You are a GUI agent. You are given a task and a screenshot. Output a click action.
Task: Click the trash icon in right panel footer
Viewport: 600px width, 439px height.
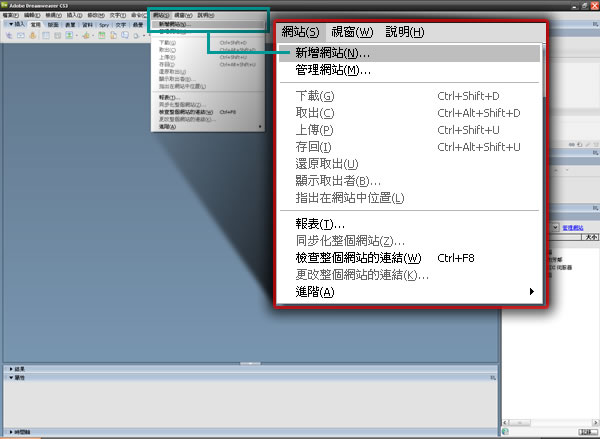tap(596, 145)
